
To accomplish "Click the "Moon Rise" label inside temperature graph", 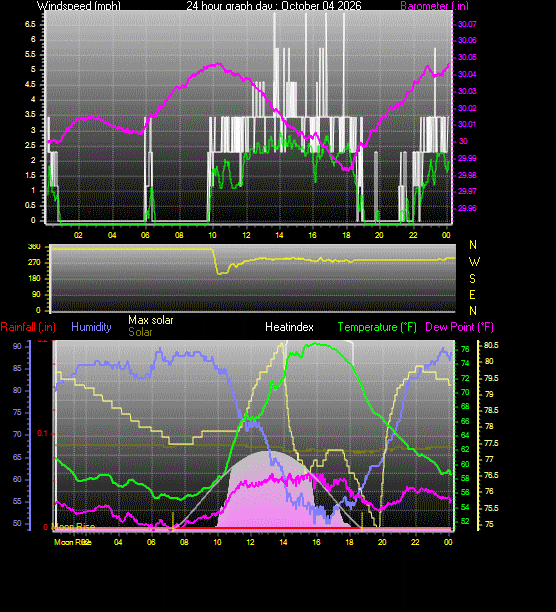I will click(x=73, y=527).
